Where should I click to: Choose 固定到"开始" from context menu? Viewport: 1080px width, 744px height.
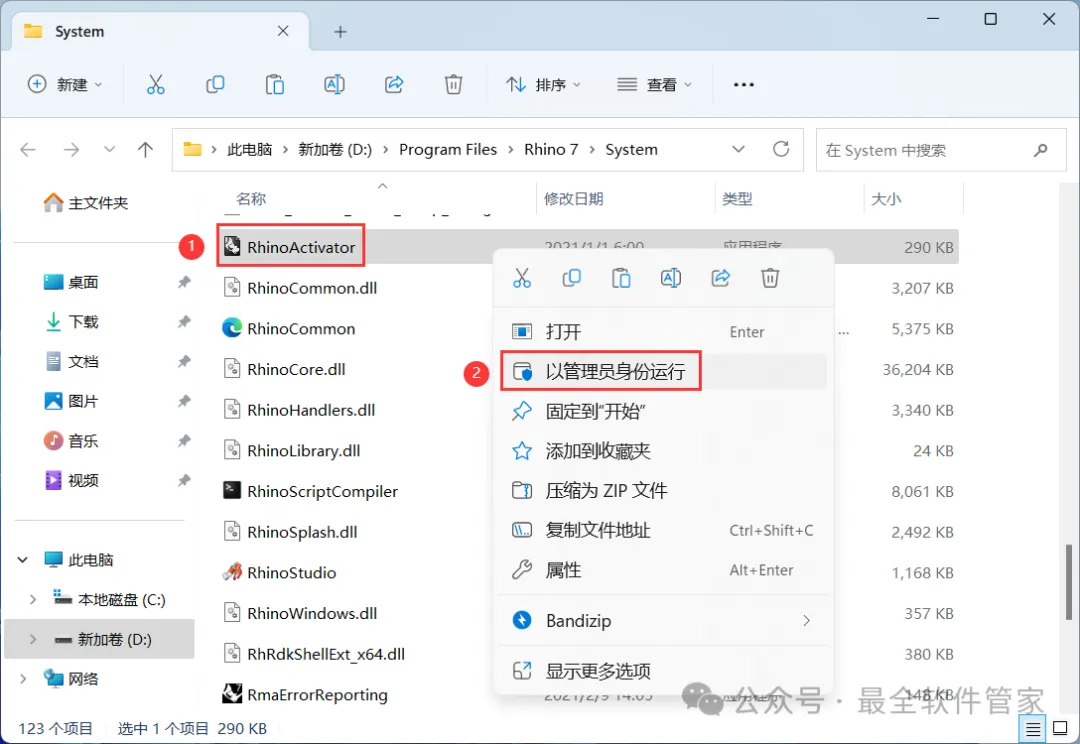click(663, 411)
